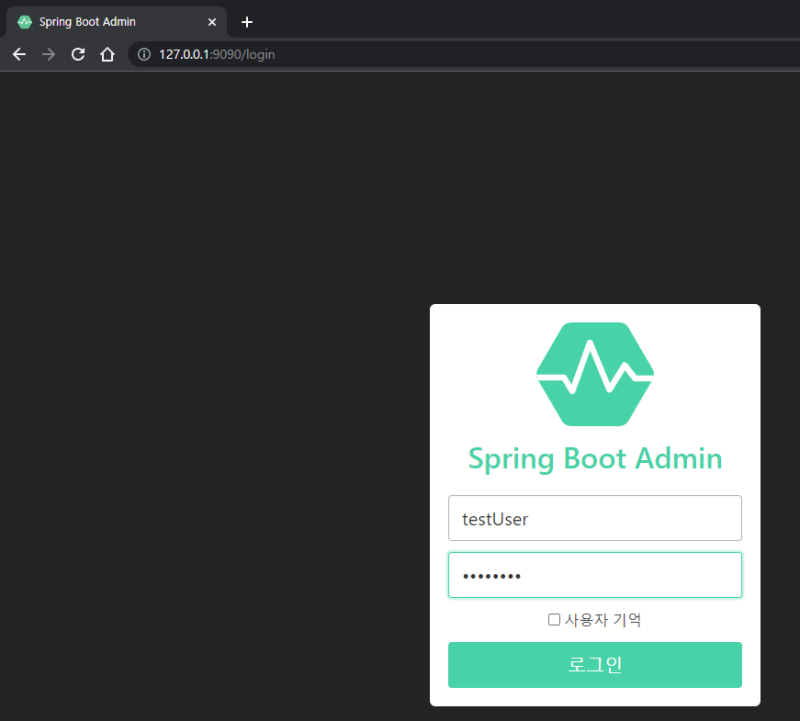Click the browser back arrow
The image size is (800, 721).
click(x=19, y=54)
